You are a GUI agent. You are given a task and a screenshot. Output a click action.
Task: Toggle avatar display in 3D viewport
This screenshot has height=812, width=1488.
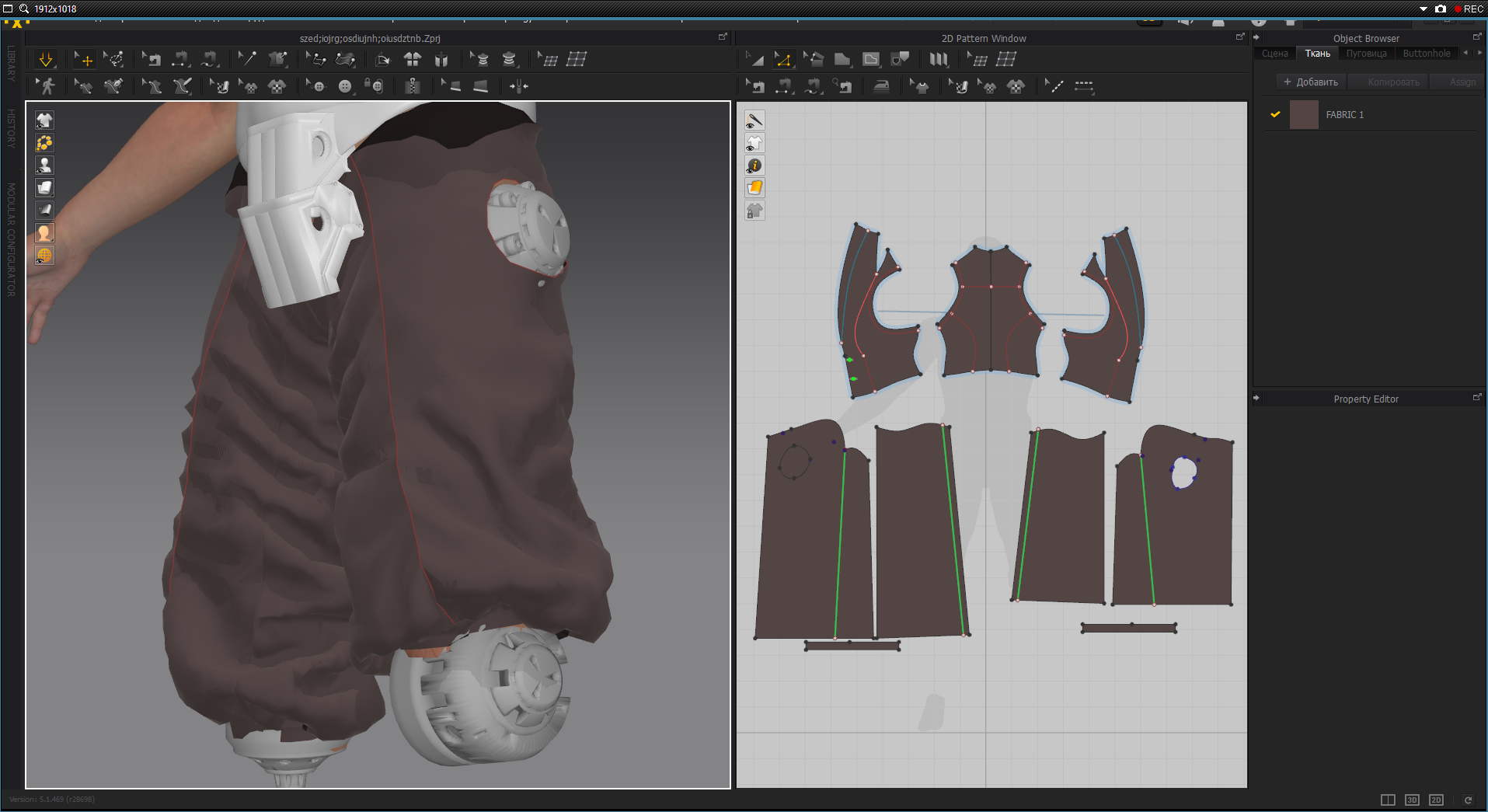pyautogui.click(x=44, y=165)
